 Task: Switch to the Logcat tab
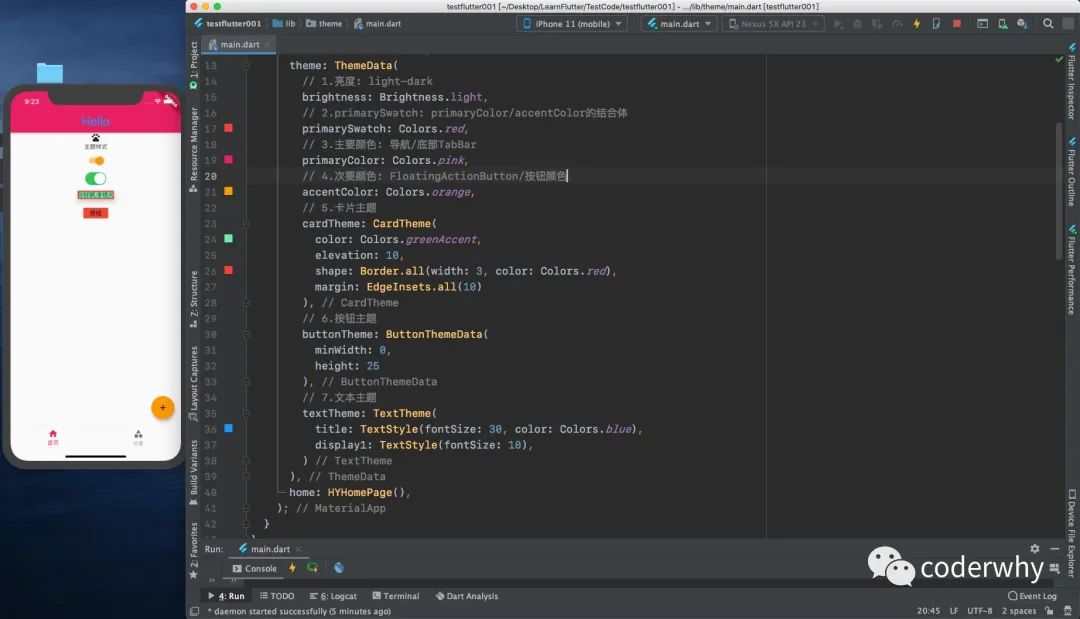(x=332, y=595)
